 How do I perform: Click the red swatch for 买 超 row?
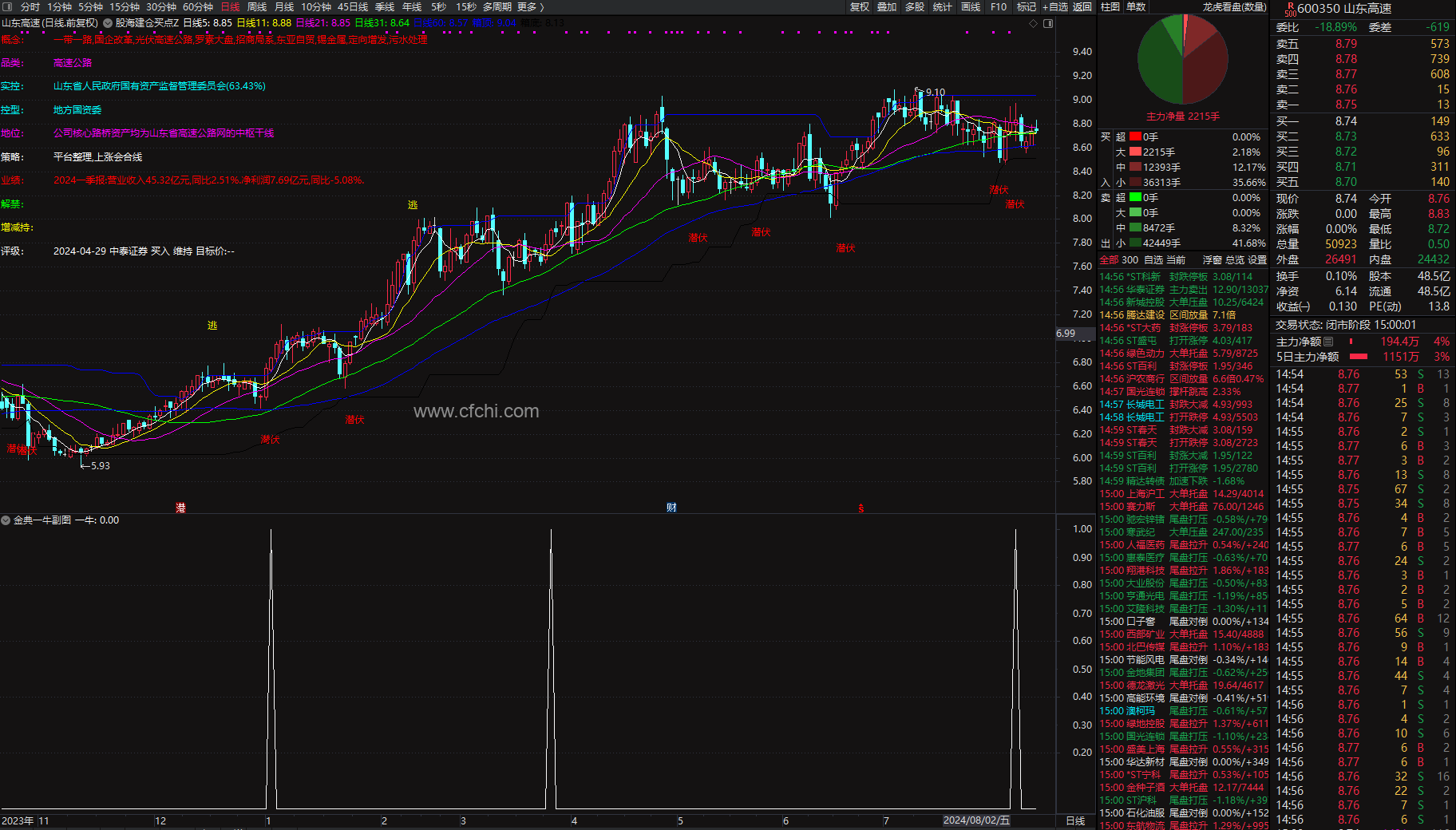point(1135,137)
